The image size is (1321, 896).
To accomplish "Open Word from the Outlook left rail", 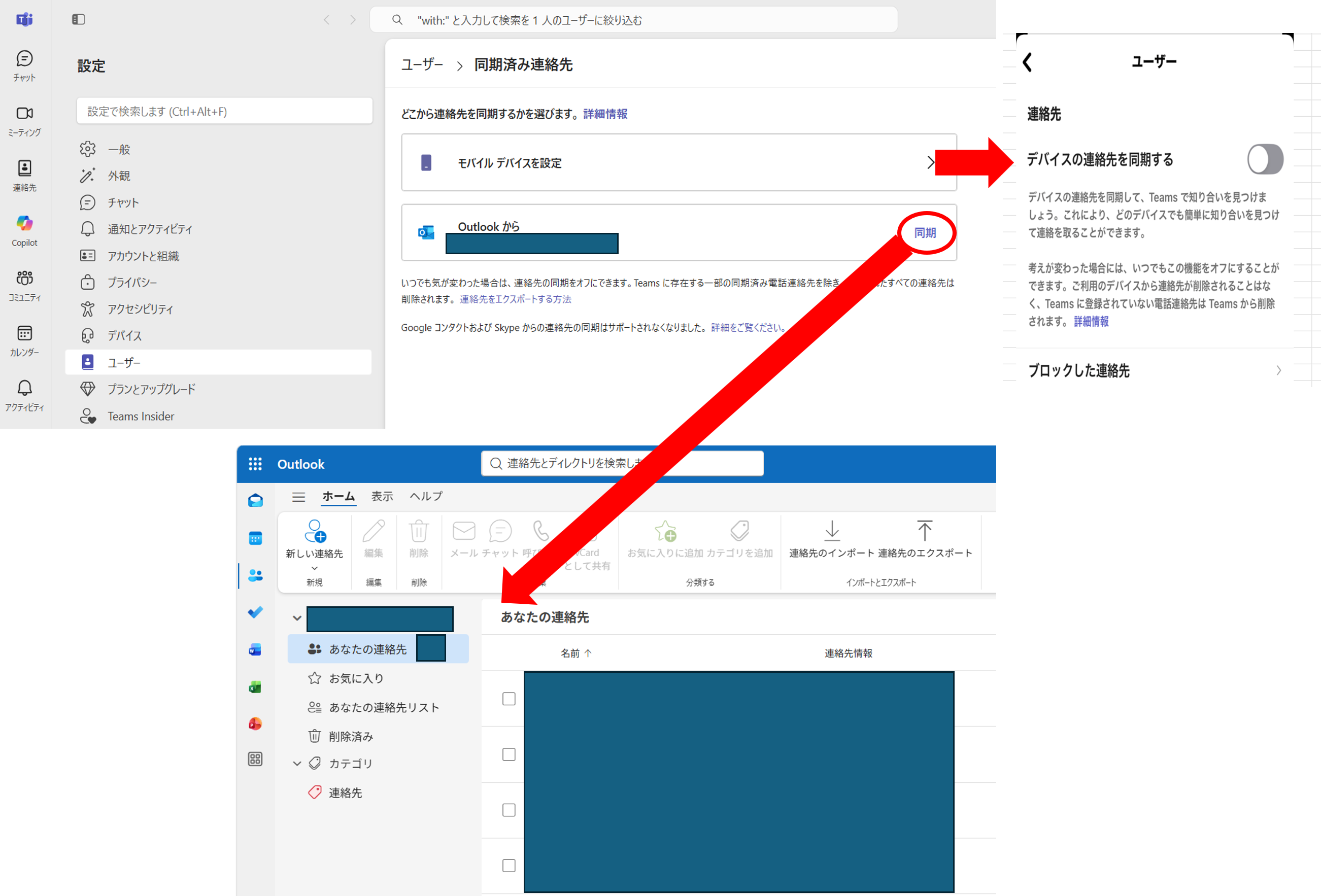I will point(255,649).
